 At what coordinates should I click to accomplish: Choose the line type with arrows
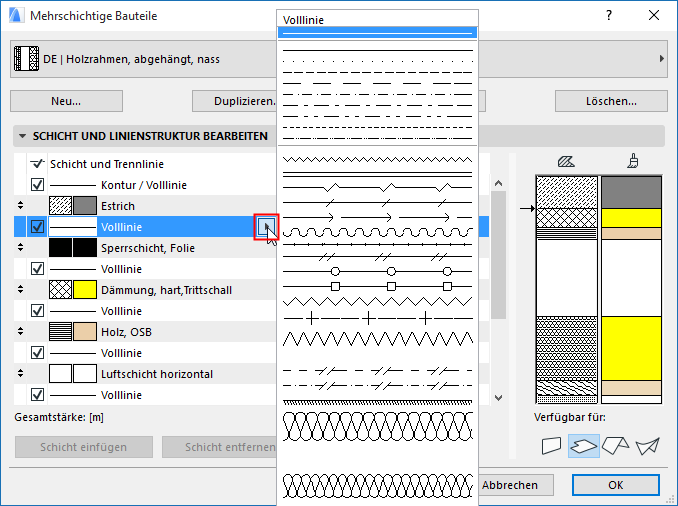coord(377,217)
